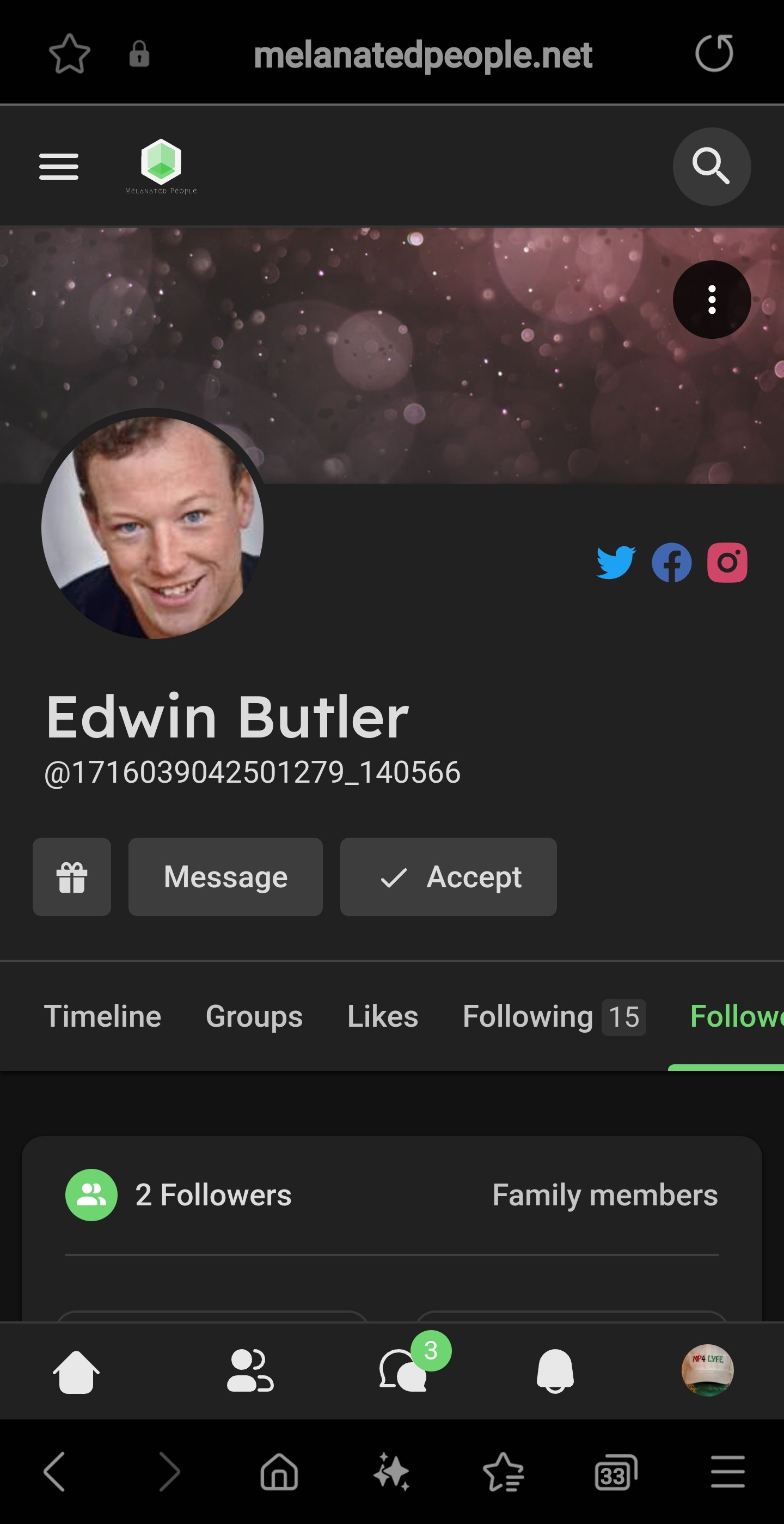Open Edwin Butler's Instagram link
The width and height of the screenshot is (784, 1524).
(727, 562)
